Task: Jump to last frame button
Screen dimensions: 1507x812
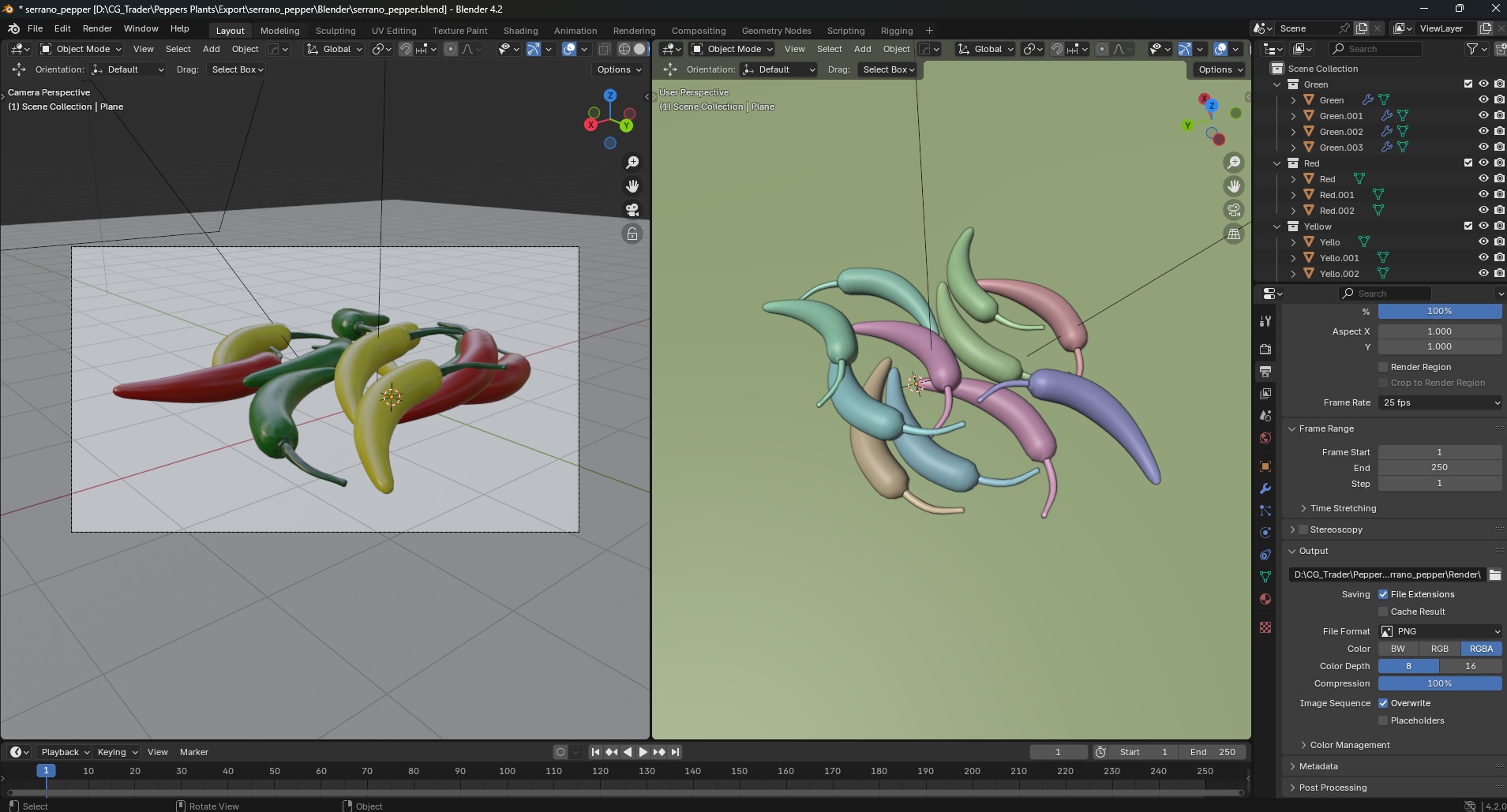Action: pos(675,752)
